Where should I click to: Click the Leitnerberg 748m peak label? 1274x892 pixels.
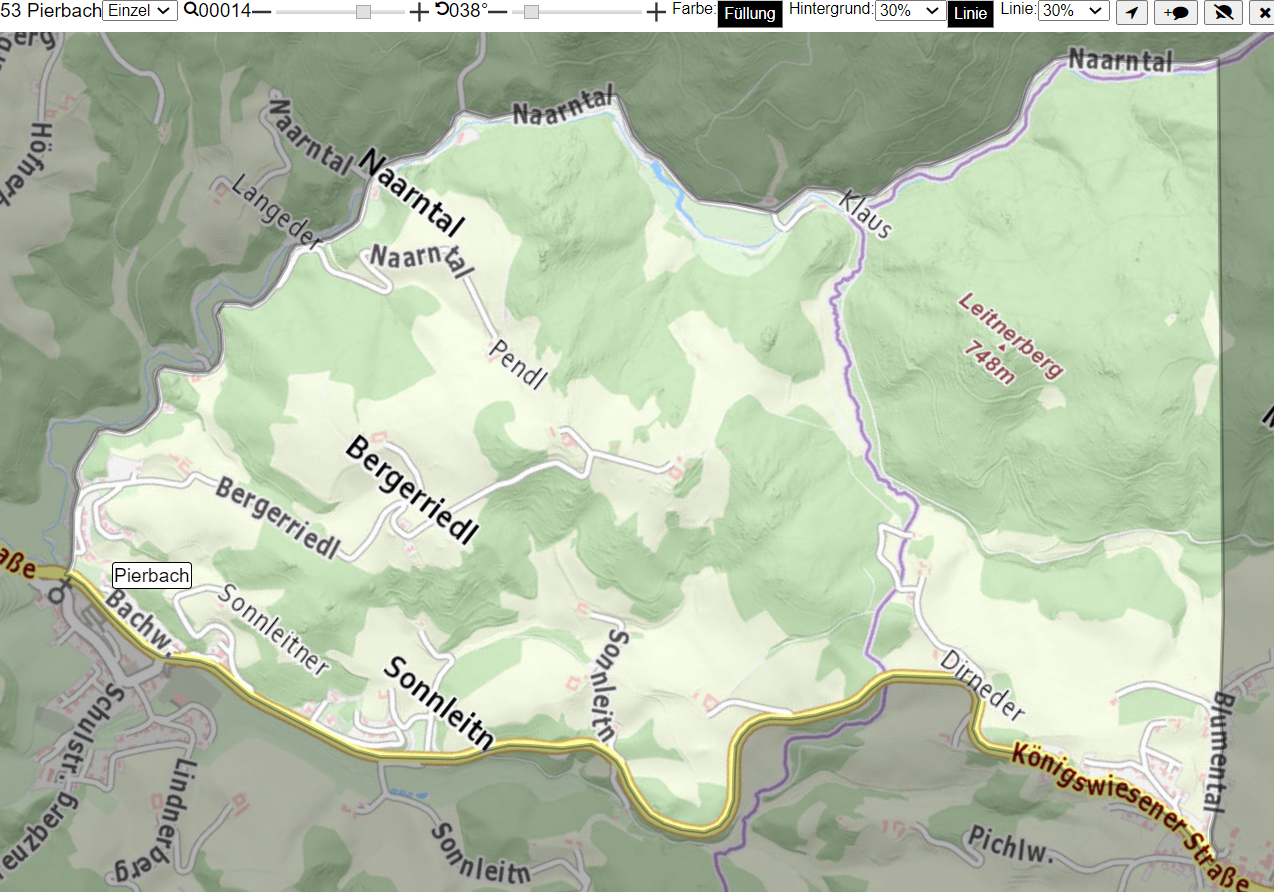pyautogui.click(x=1009, y=338)
